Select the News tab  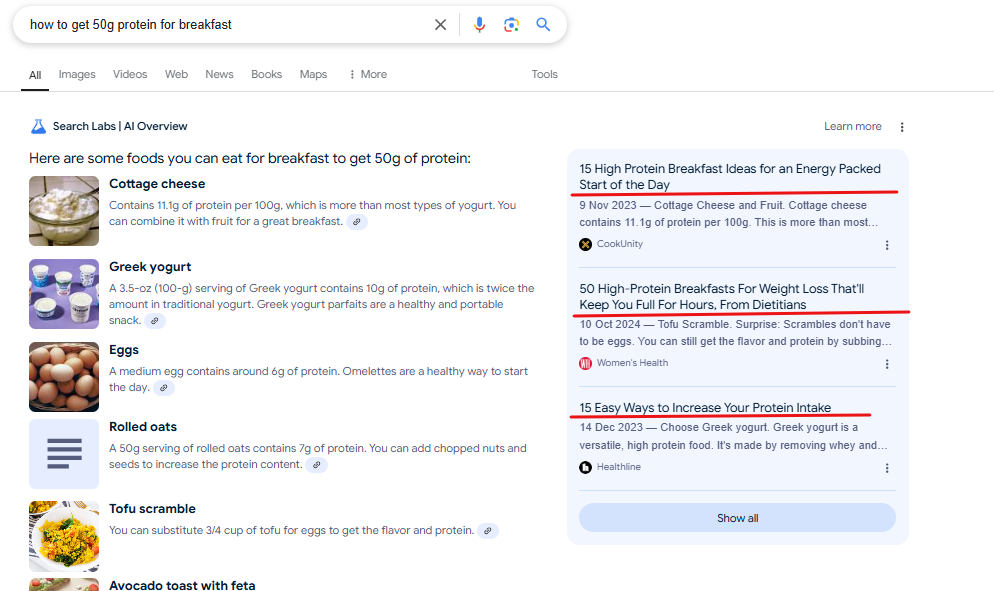point(219,74)
